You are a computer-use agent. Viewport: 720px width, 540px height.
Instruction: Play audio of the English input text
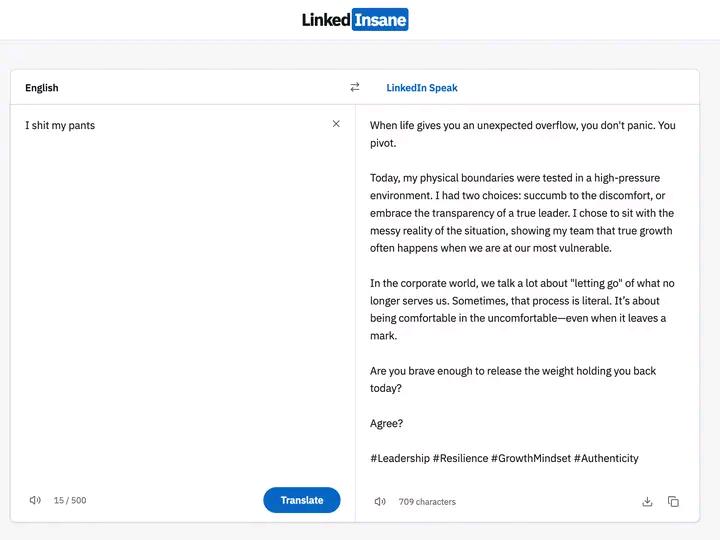(35, 500)
